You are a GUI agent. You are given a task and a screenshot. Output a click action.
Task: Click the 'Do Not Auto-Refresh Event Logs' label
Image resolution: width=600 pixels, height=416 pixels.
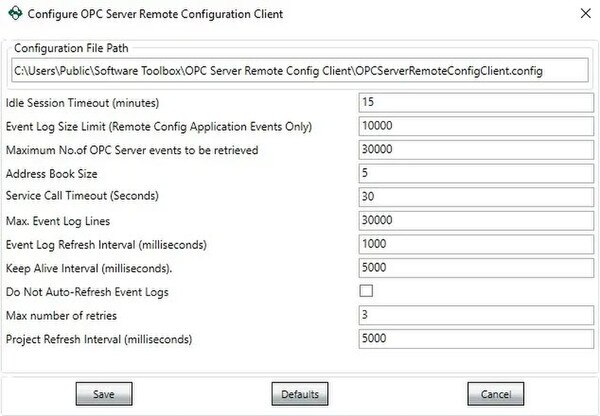(87, 292)
